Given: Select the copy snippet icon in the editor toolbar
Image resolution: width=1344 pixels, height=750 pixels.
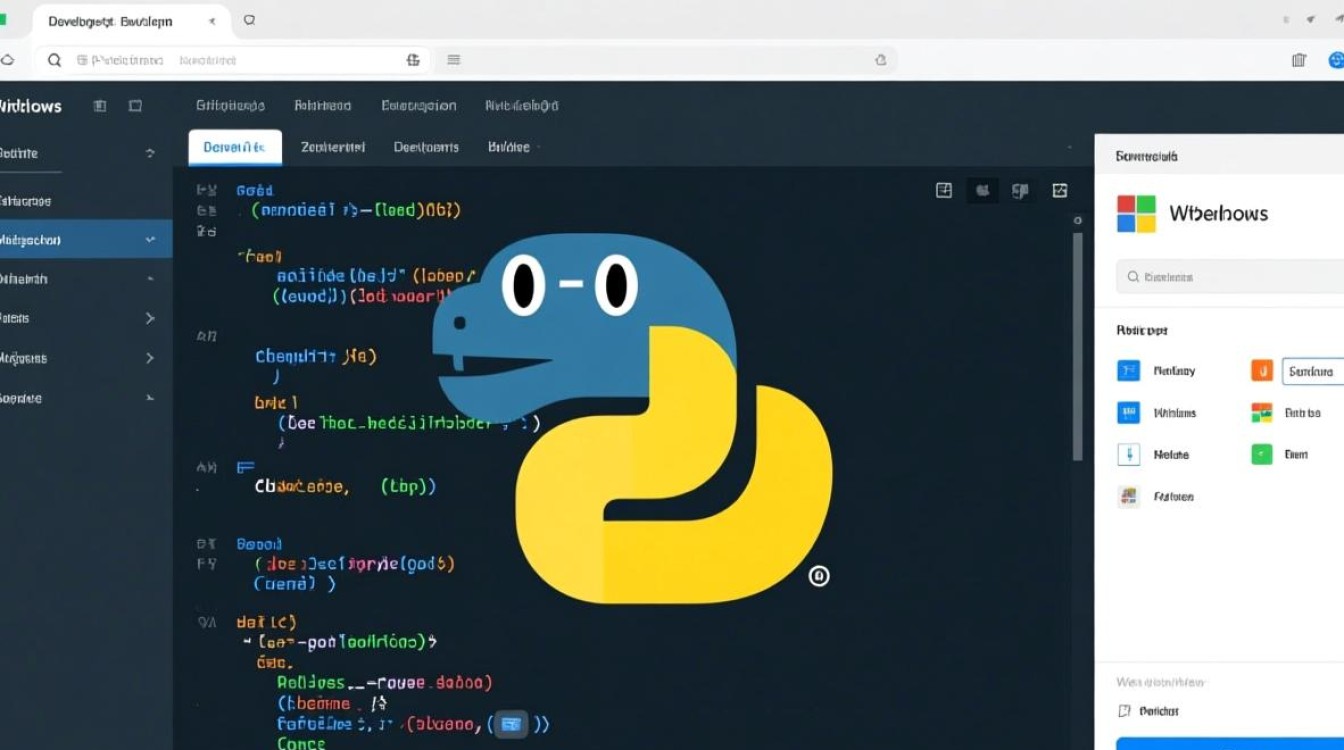Looking at the screenshot, I should (x=1020, y=190).
